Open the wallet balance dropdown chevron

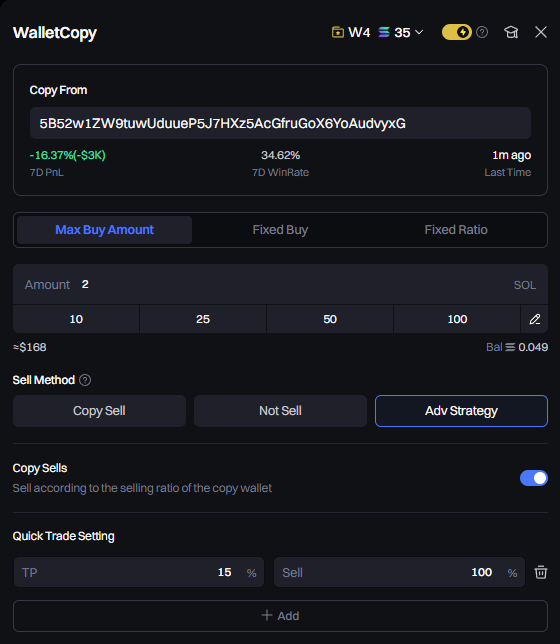pyautogui.click(x=419, y=32)
